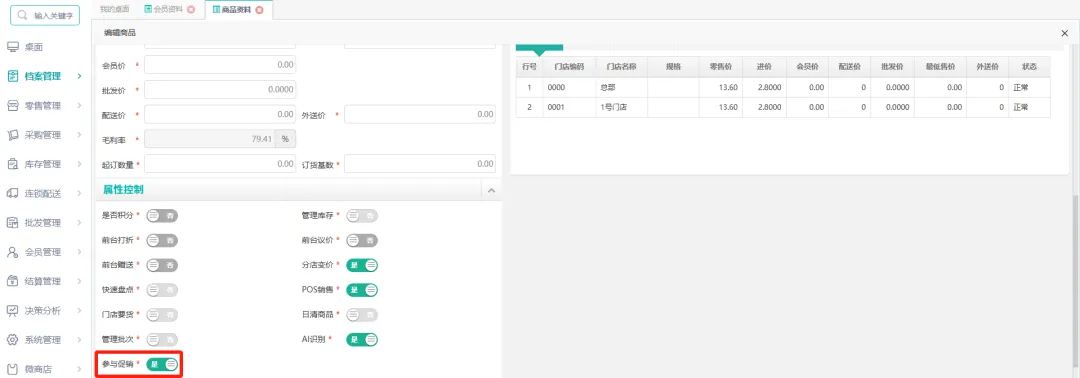1080x378 pixels.
Task: Select the 总部 store row cell
Action: click(x=621, y=87)
